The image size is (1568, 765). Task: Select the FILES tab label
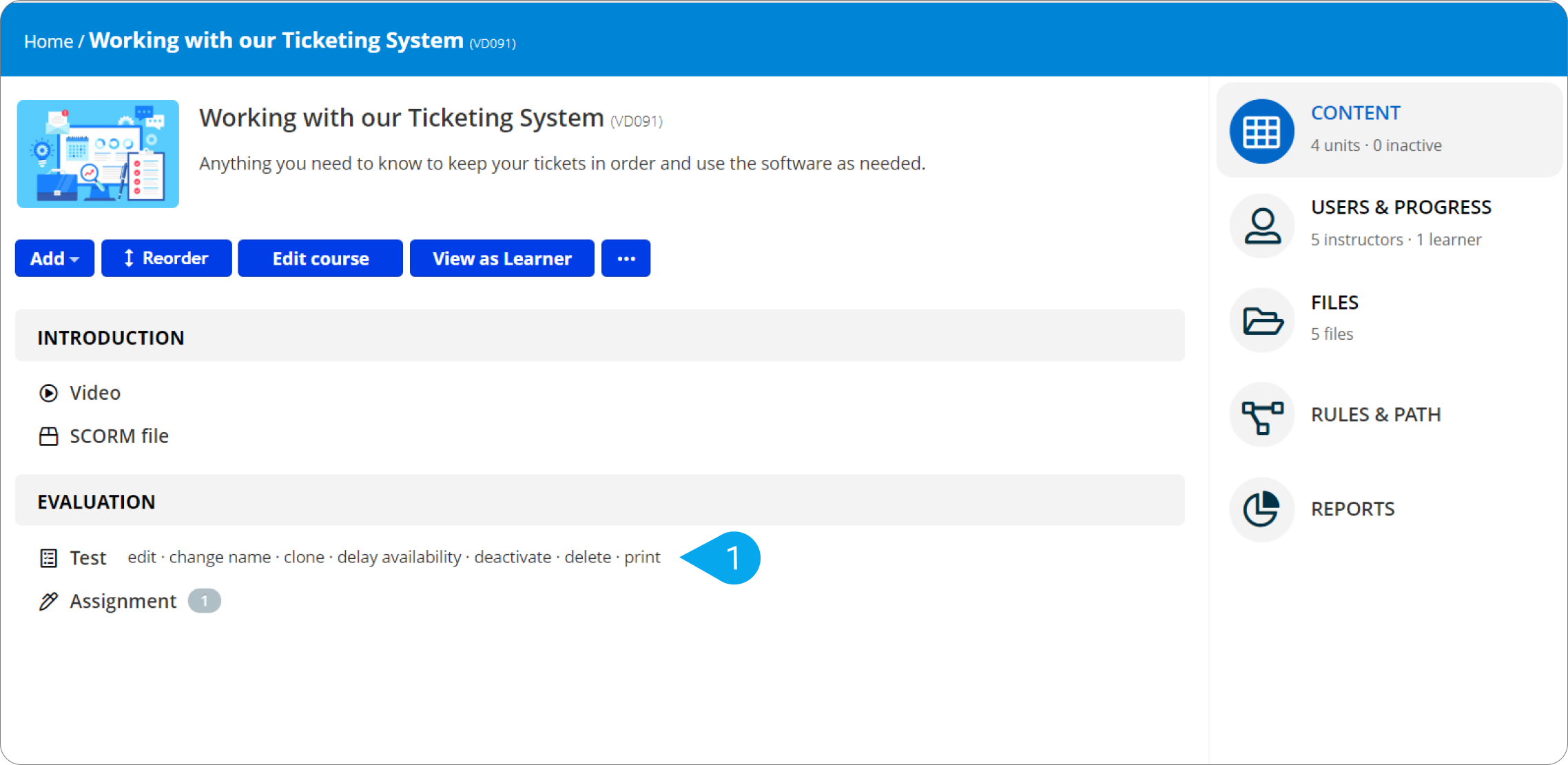pyautogui.click(x=1334, y=302)
